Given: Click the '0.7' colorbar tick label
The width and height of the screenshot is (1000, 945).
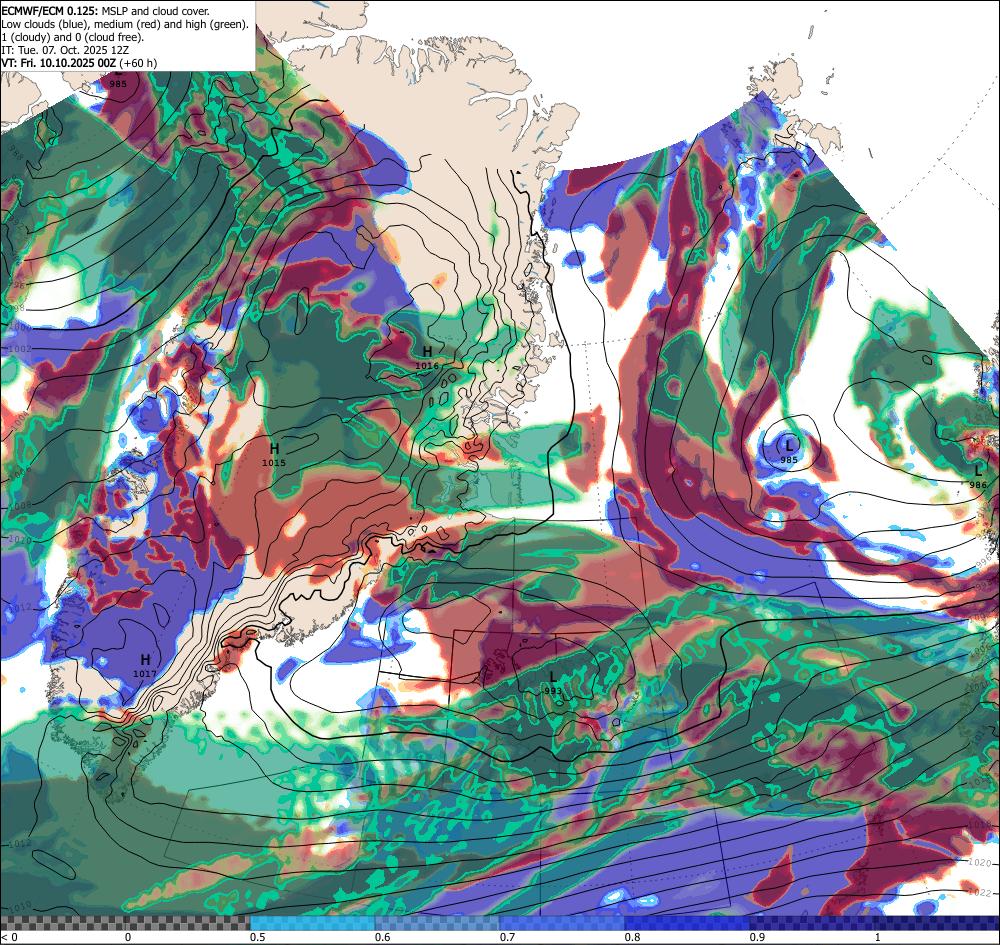Looking at the screenshot, I should point(508,937).
